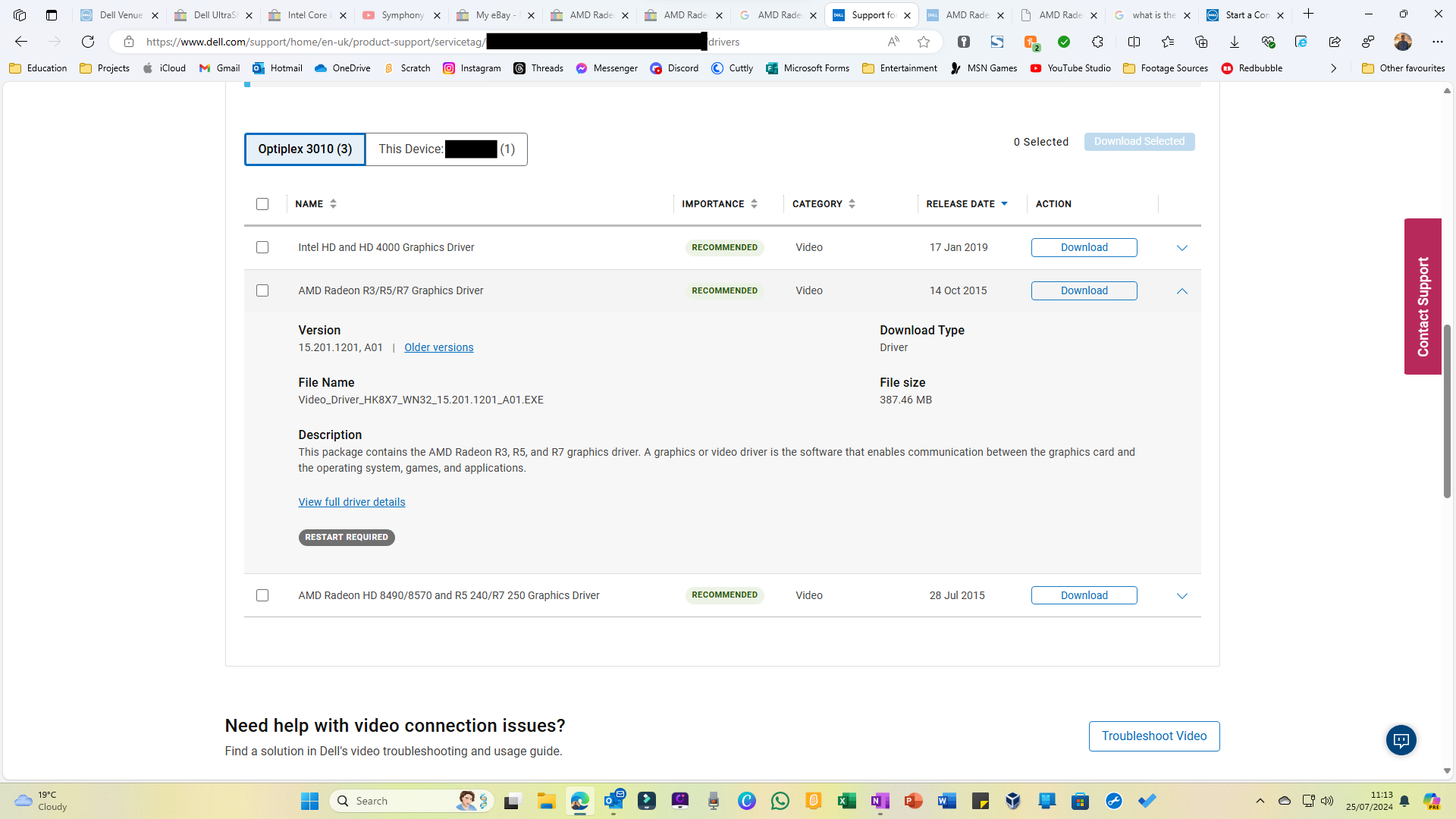This screenshot has height=819, width=1456.
Task: Expand AMD Radeon HD 8490/8570 row details
Action: tap(1181, 596)
